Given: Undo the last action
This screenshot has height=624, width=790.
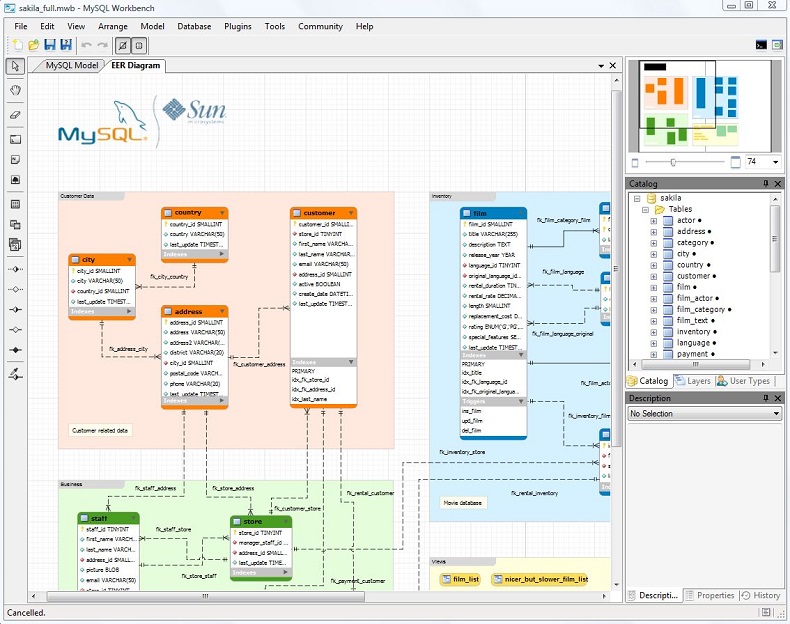Looking at the screenshot, I should (x=87, y=45).
